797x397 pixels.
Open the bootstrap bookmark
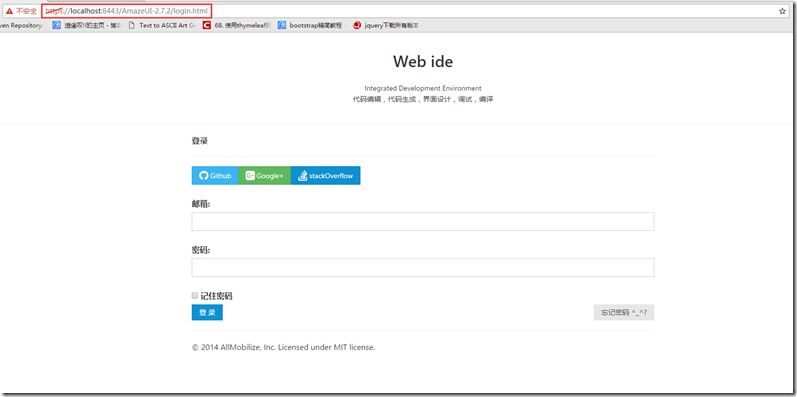point(311,25)
